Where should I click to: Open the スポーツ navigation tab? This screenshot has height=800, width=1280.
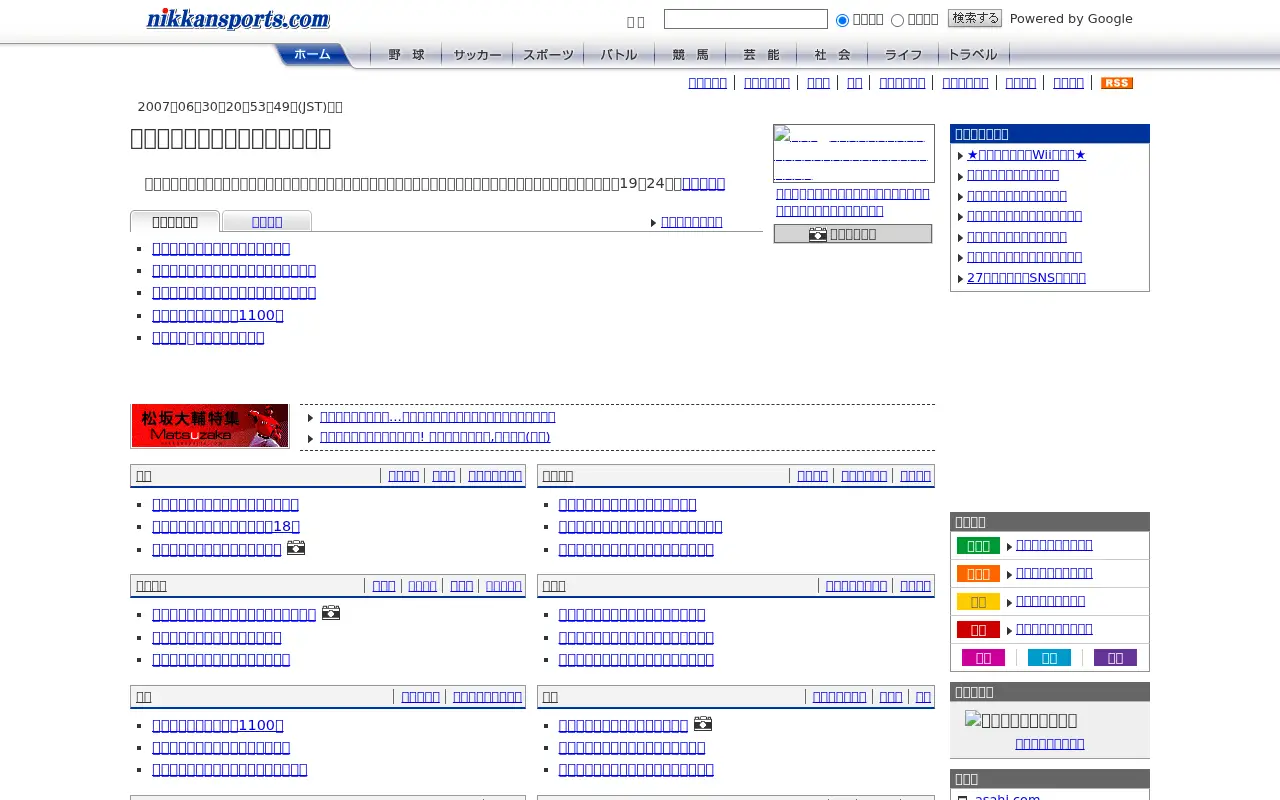548,55
